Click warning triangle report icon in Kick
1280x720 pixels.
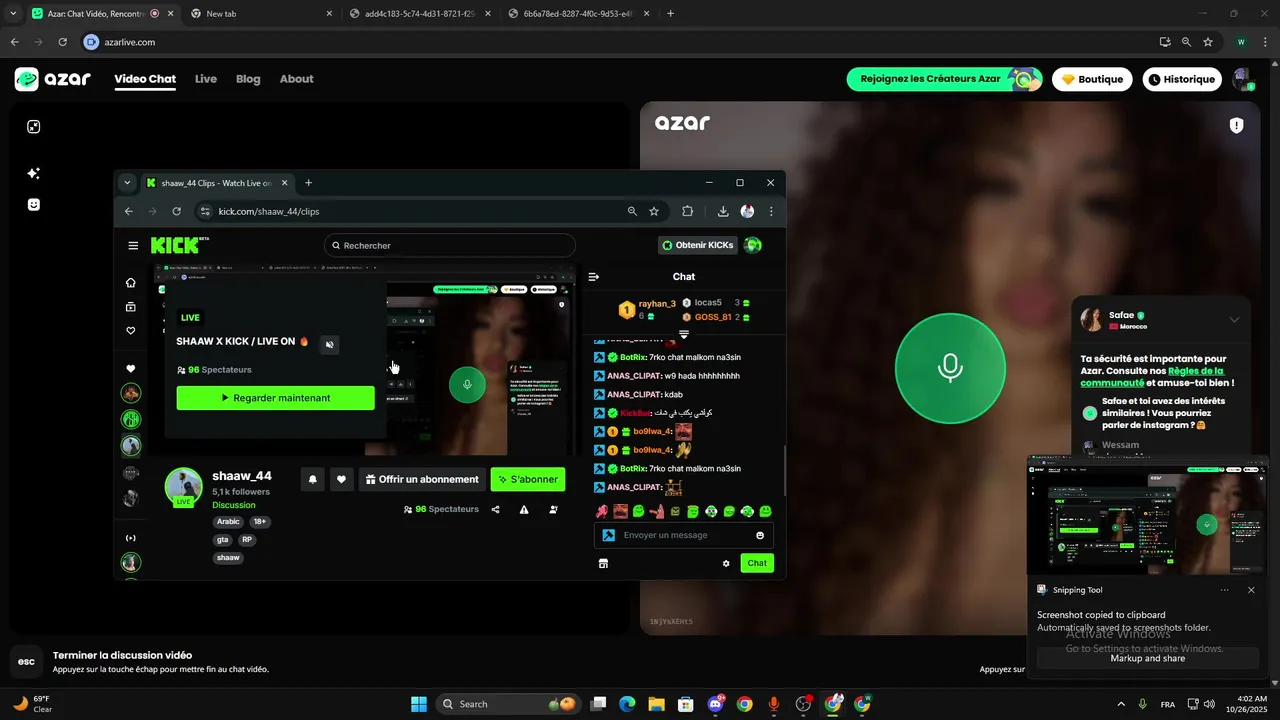[524, 509]
